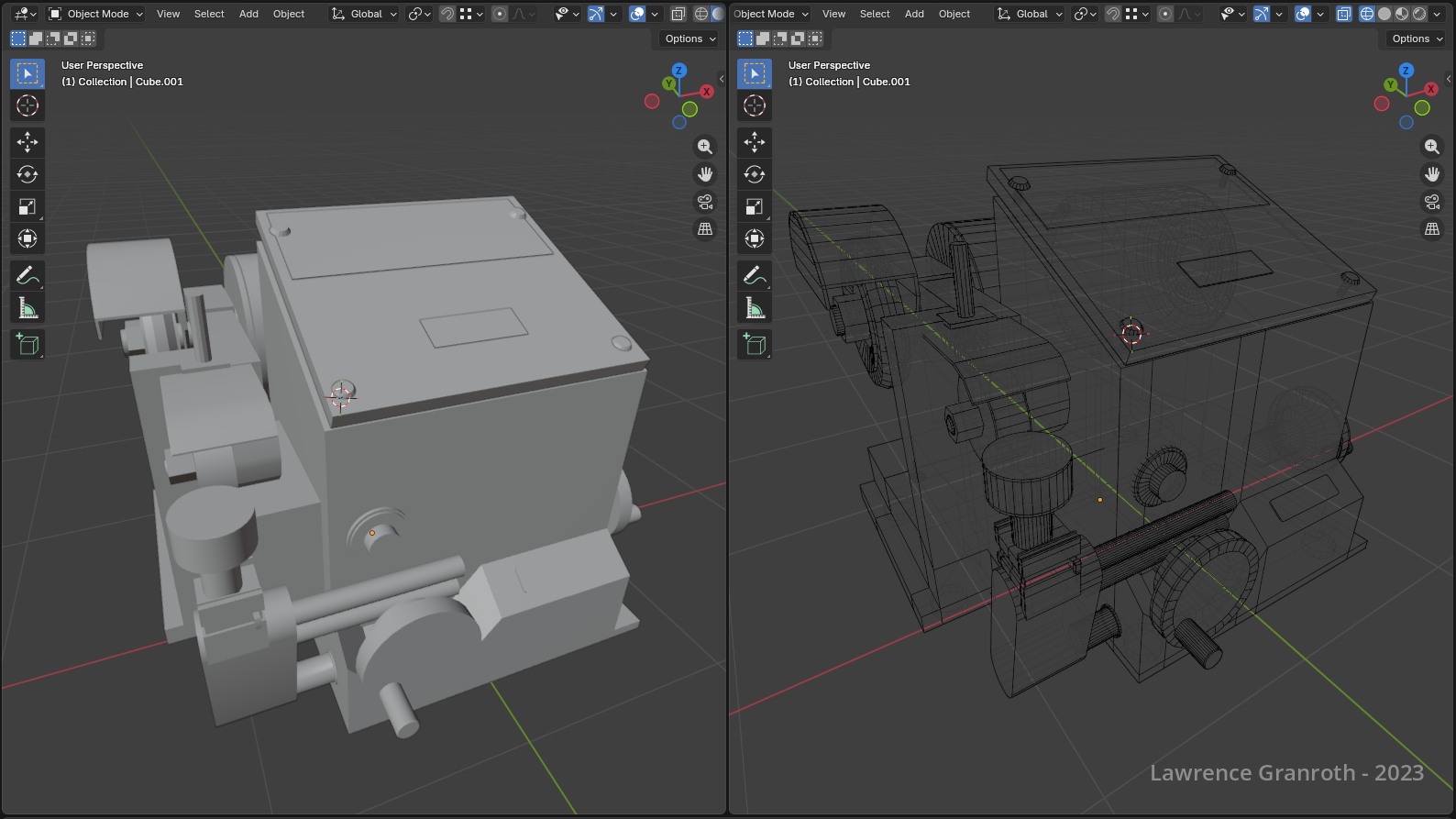Click the Z axis on left navigation gizmo

[679, 71]
